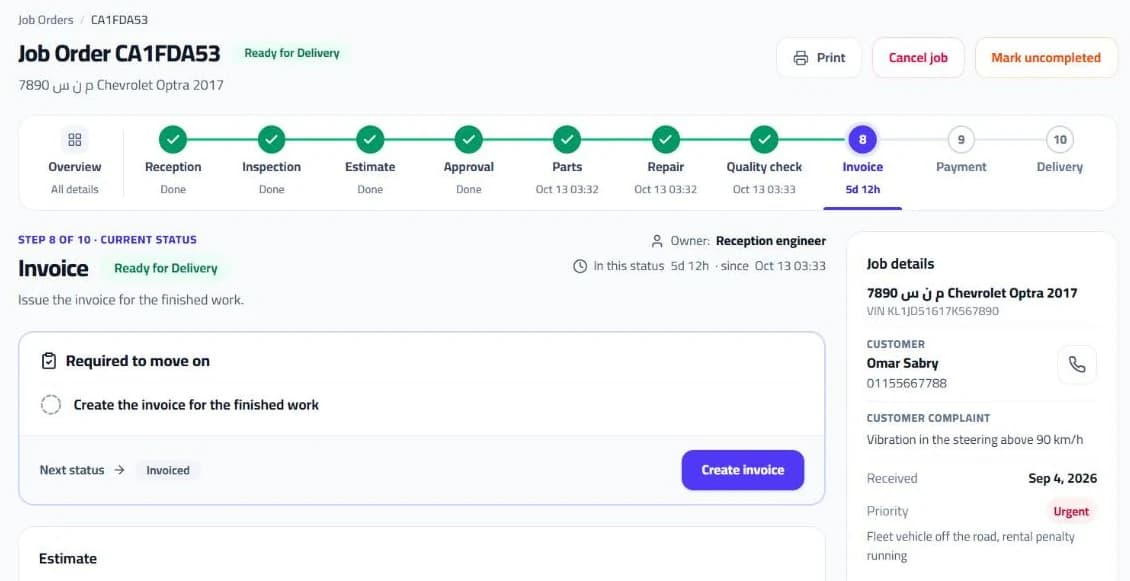Click the Ready for Delivery badge in the header

[292, 53]
